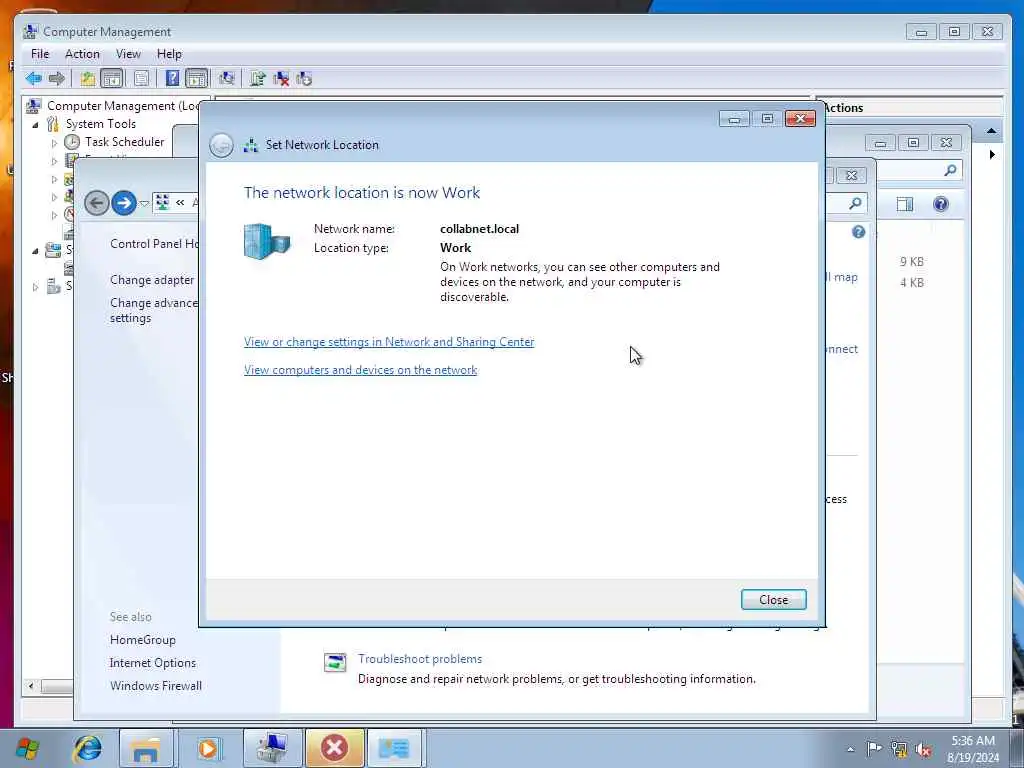
Task: Click the last toolbar icon with down arrow
Action: click(x=304, y=79)
